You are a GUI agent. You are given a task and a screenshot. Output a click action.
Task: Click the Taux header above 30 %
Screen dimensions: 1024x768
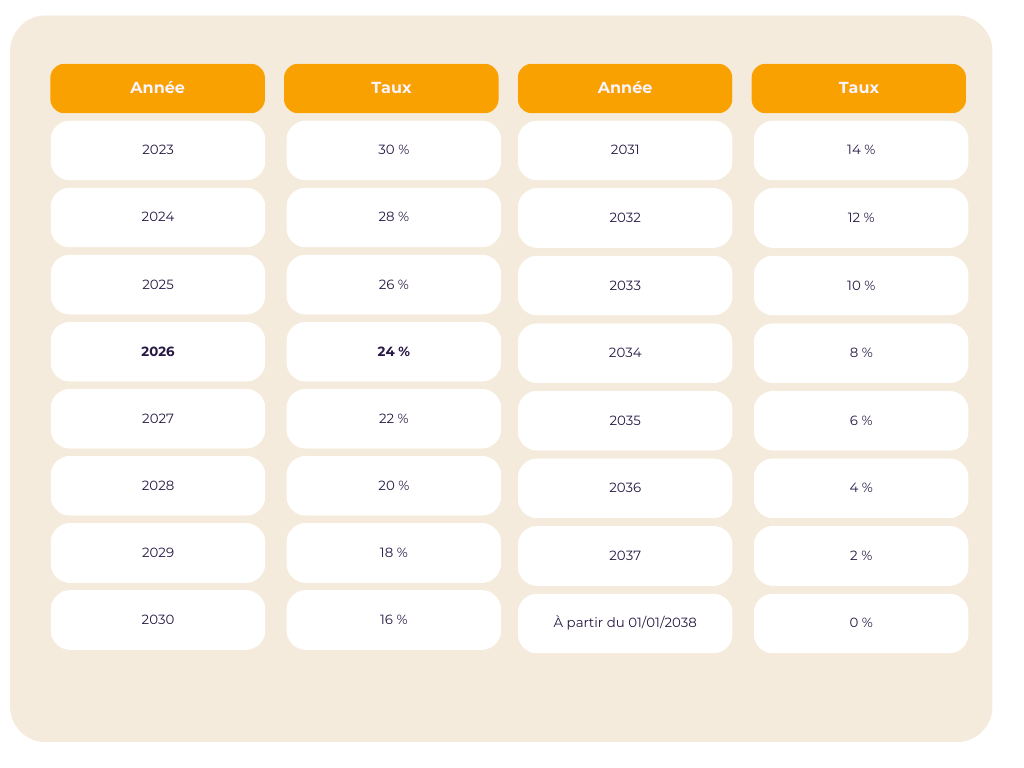point(391,88)
